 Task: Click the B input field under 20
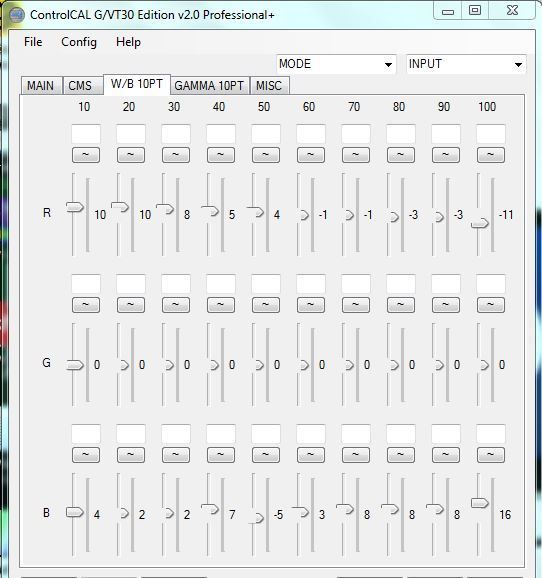131,434
